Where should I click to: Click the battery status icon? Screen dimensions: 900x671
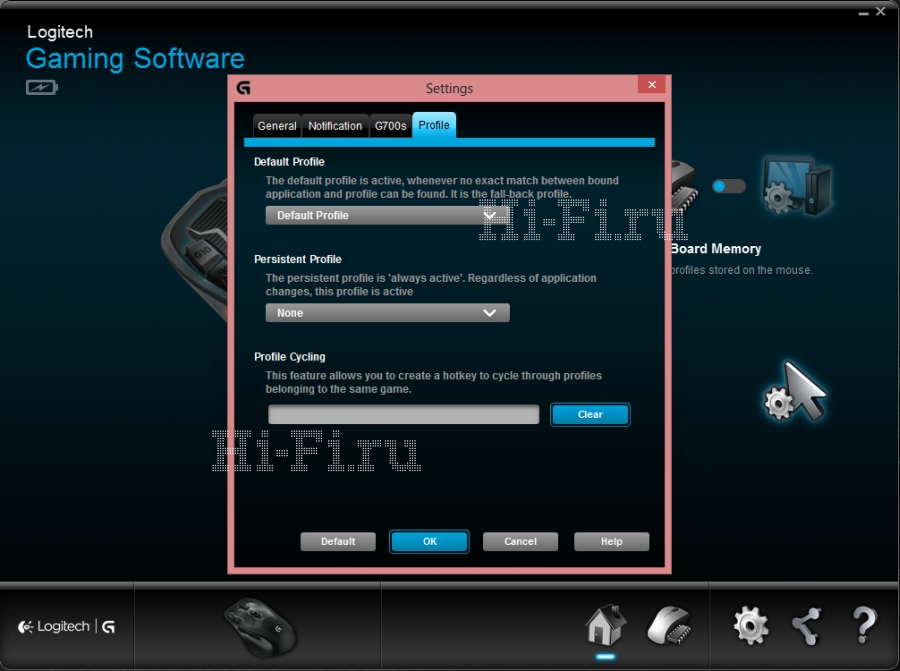click(42, 88)
